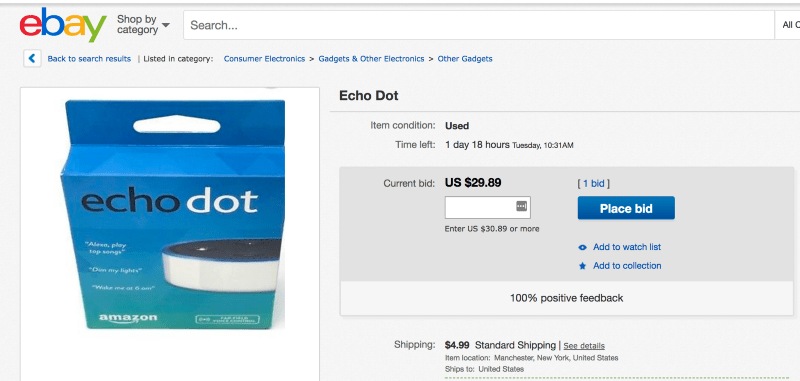800x381 pixels.
Task: Click the eye icon beside watch list
Action: tap(583, 247)
